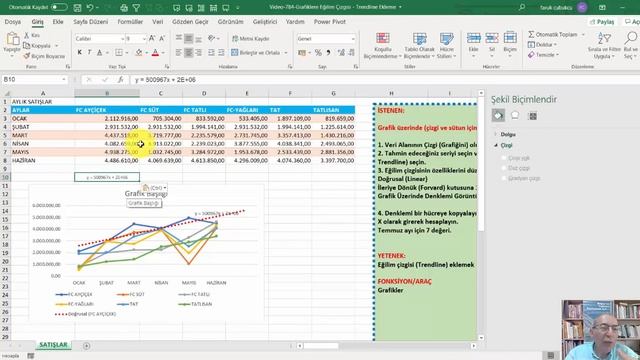The height and width of the screenshot is (360, 640).
Task: Click the Save icon in title bar
Action: [77, 7]
